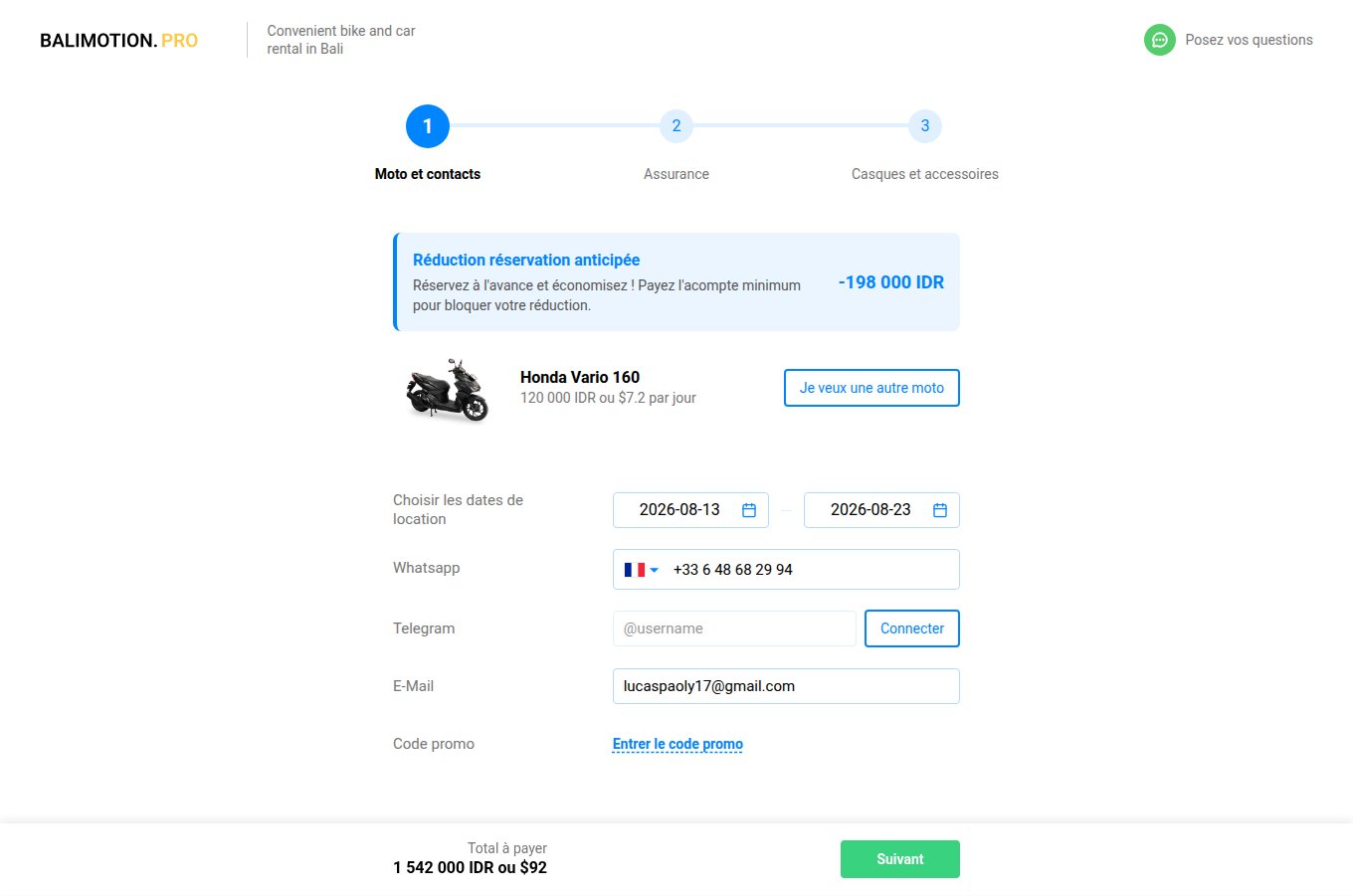This screenshot has width=1353, height=896.
Task: Go to step 3 circle Casques
Action: pyautogui.click(x=925, y=126)
